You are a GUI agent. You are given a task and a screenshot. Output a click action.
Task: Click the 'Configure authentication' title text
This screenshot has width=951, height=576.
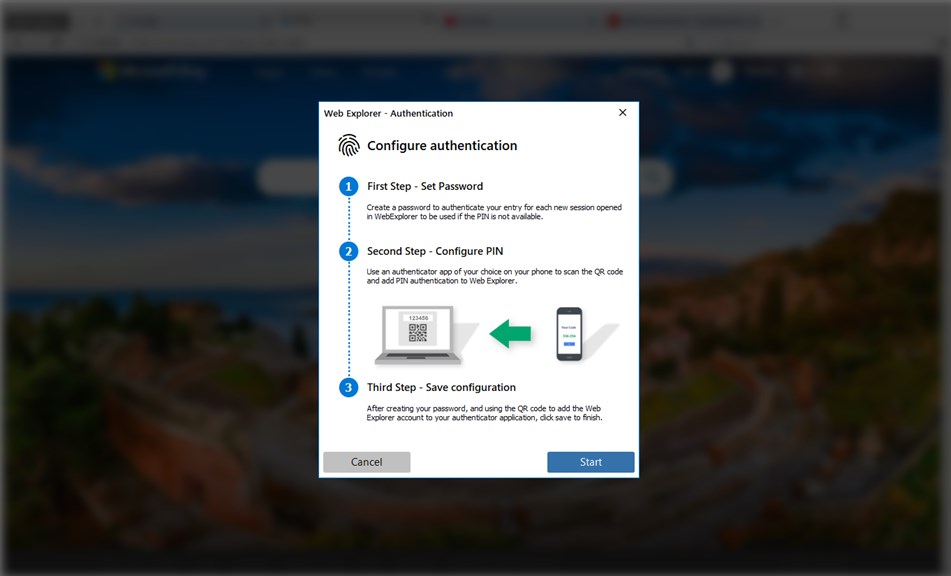coord(442,146)
